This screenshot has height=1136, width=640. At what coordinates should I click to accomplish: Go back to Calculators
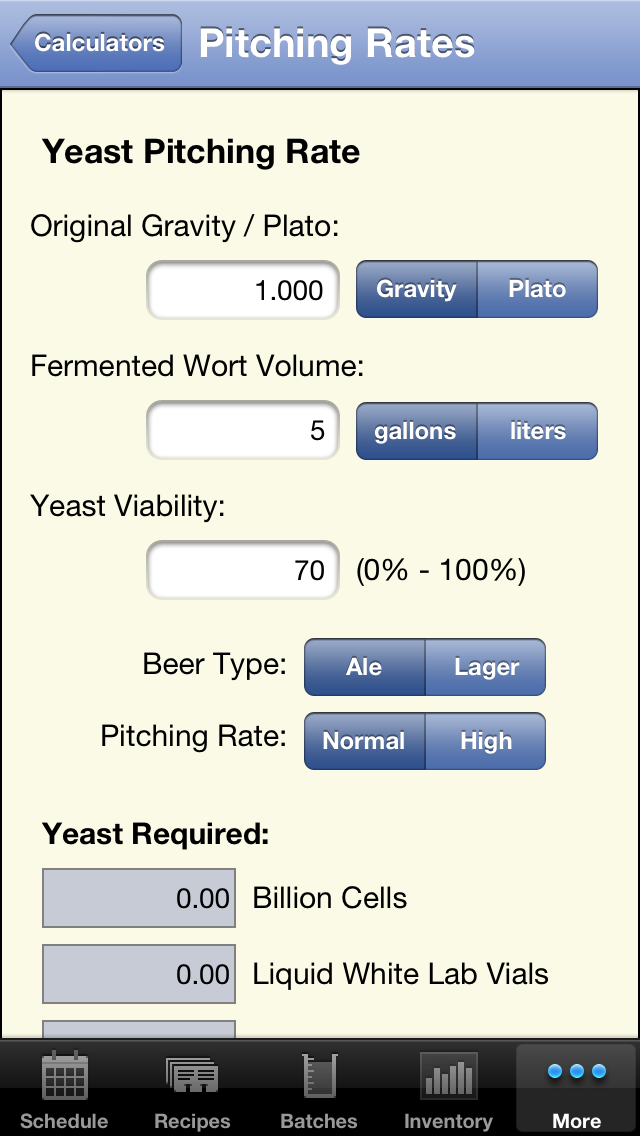(97, 43)
